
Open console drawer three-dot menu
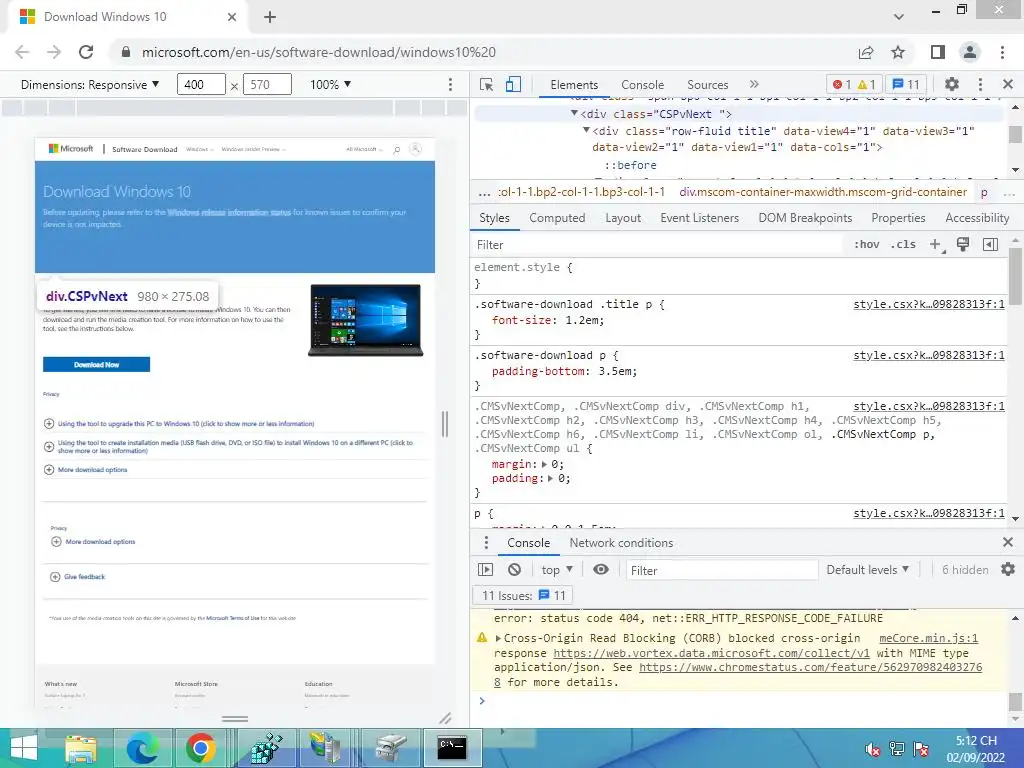(486, 543)
